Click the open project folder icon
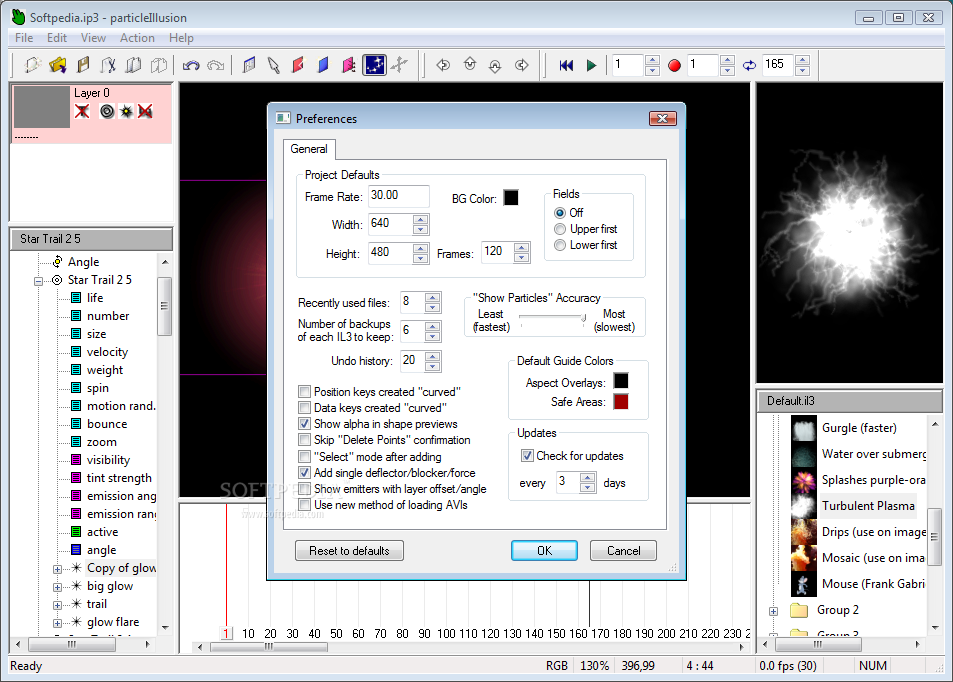The image size is (953, 682). pos(58,66)
